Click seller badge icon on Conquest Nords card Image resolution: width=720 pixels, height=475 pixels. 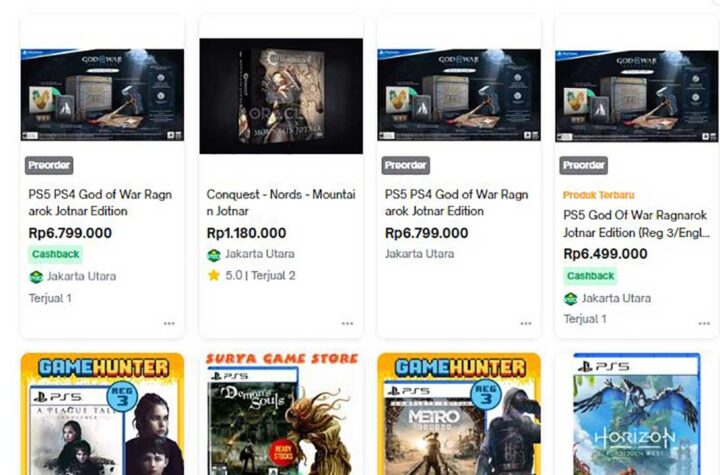click(214, 255)
